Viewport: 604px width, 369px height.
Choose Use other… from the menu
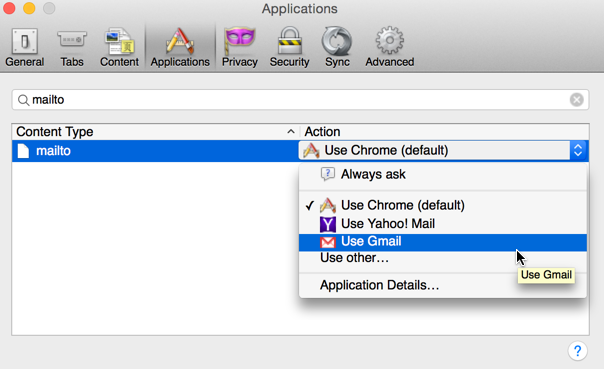click(x=443, y=258)
